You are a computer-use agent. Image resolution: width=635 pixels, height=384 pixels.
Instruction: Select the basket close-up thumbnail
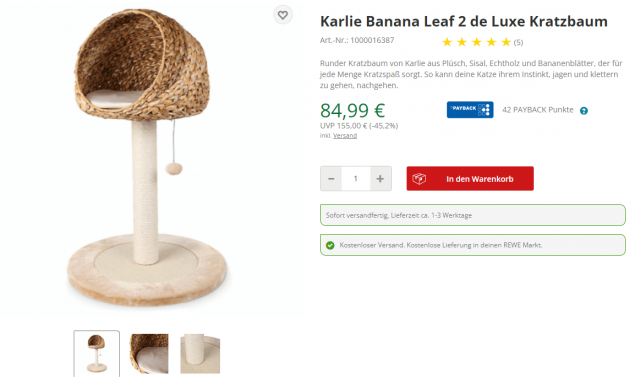(x=149, y=354)
